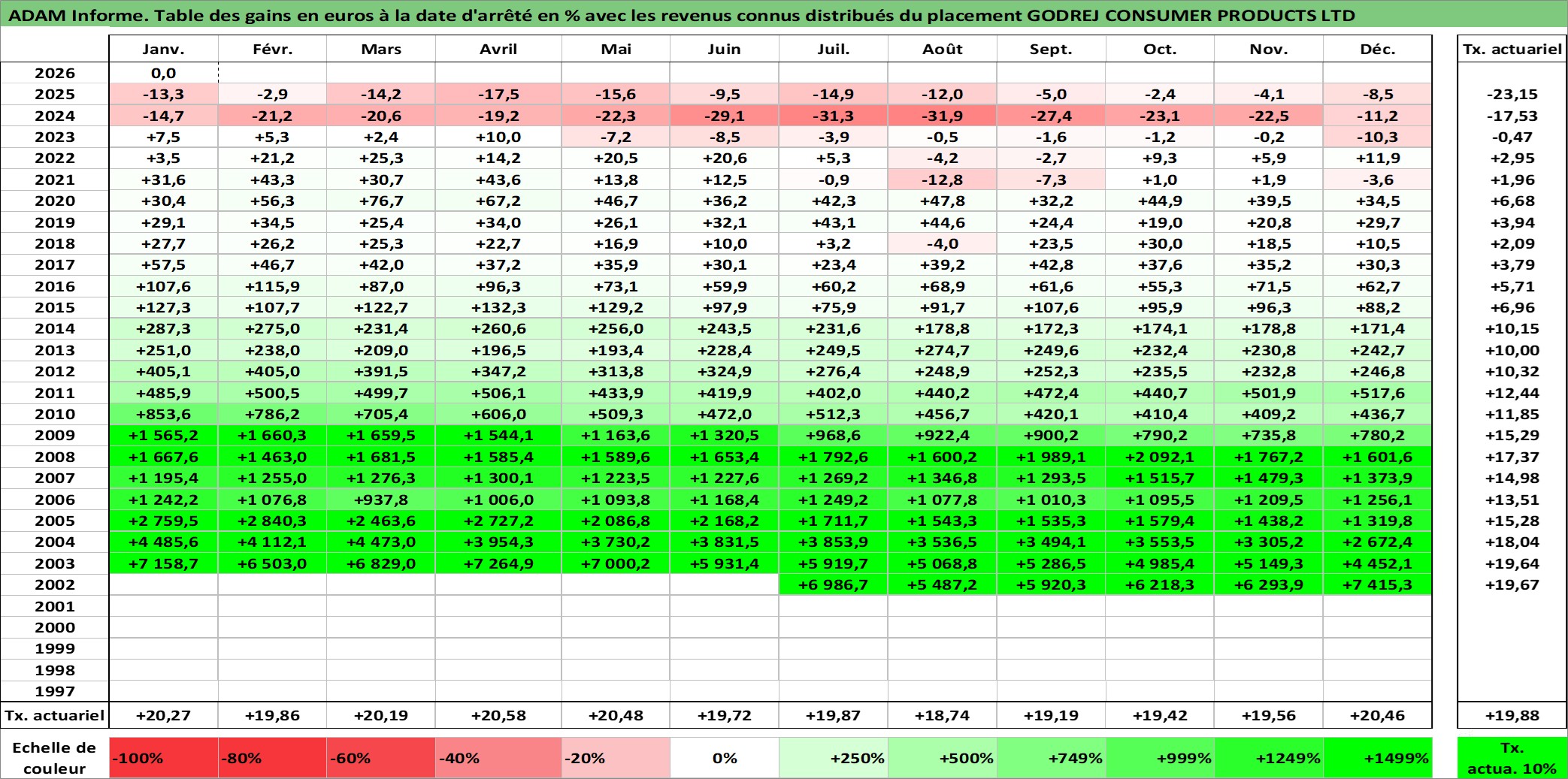Select the +274,7 cell in 2013

[x=943, y=350]
